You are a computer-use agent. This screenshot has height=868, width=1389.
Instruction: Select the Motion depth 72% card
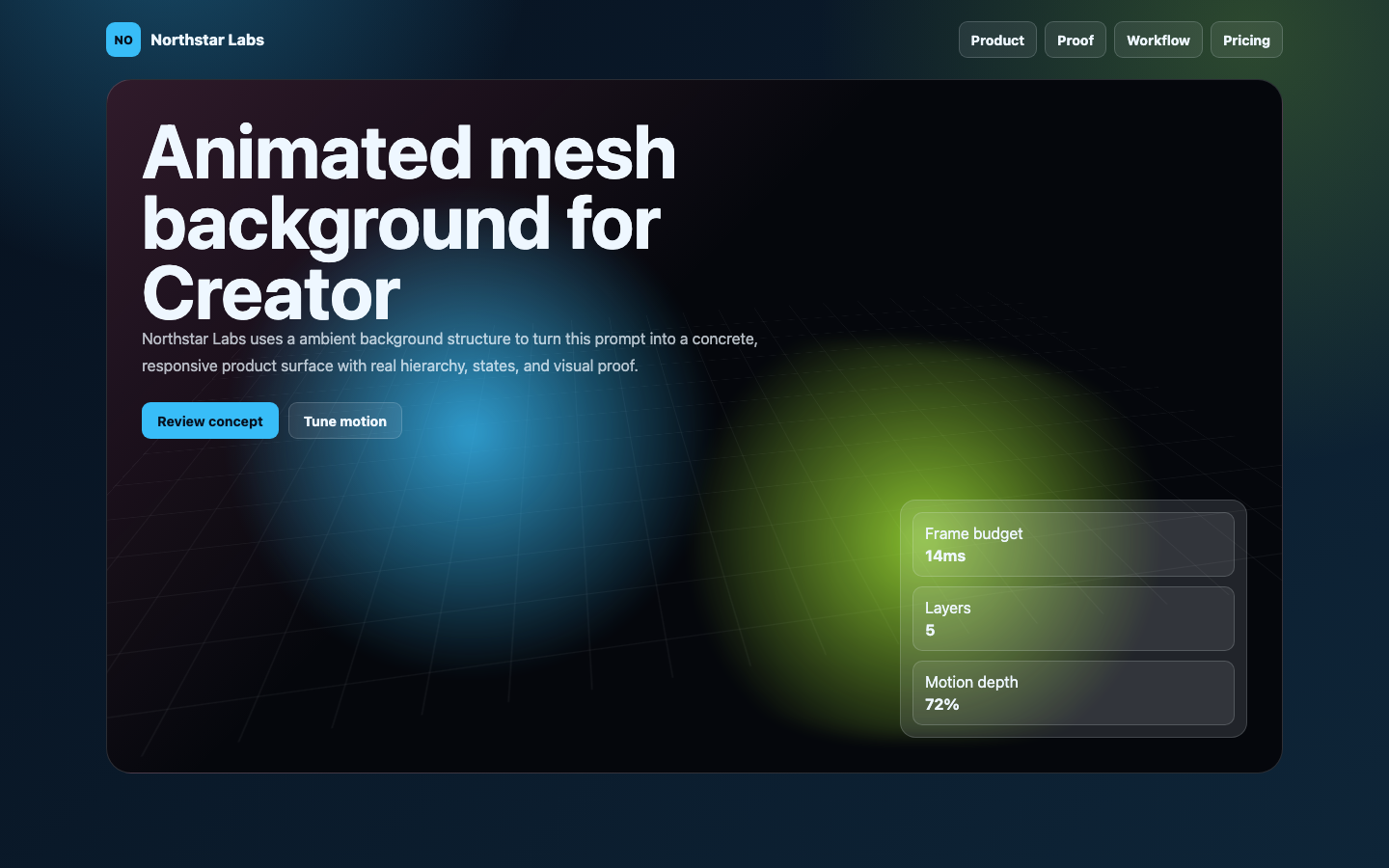coord(1074,692)
